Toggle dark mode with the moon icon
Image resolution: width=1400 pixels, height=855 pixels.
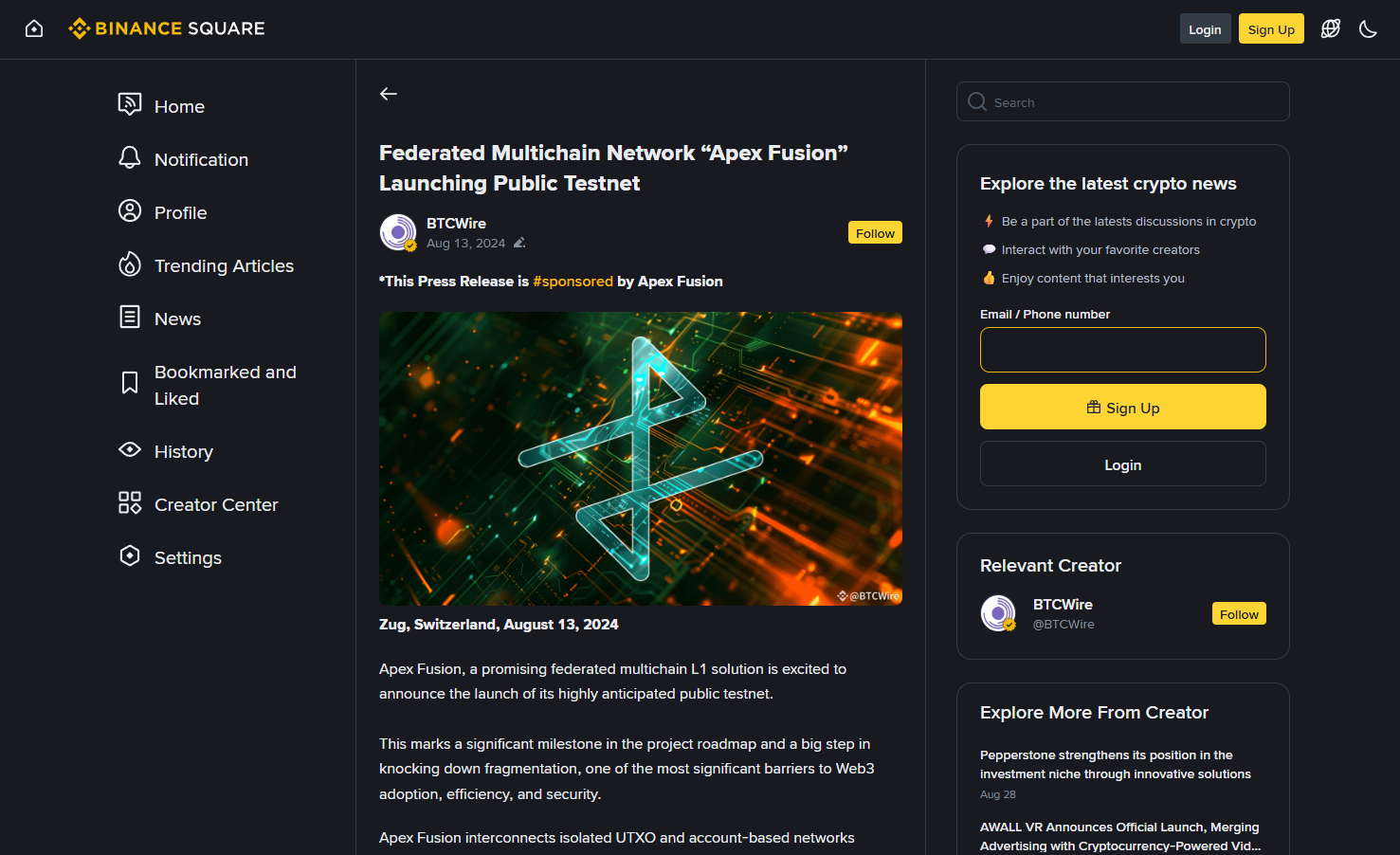[1368, 28]
